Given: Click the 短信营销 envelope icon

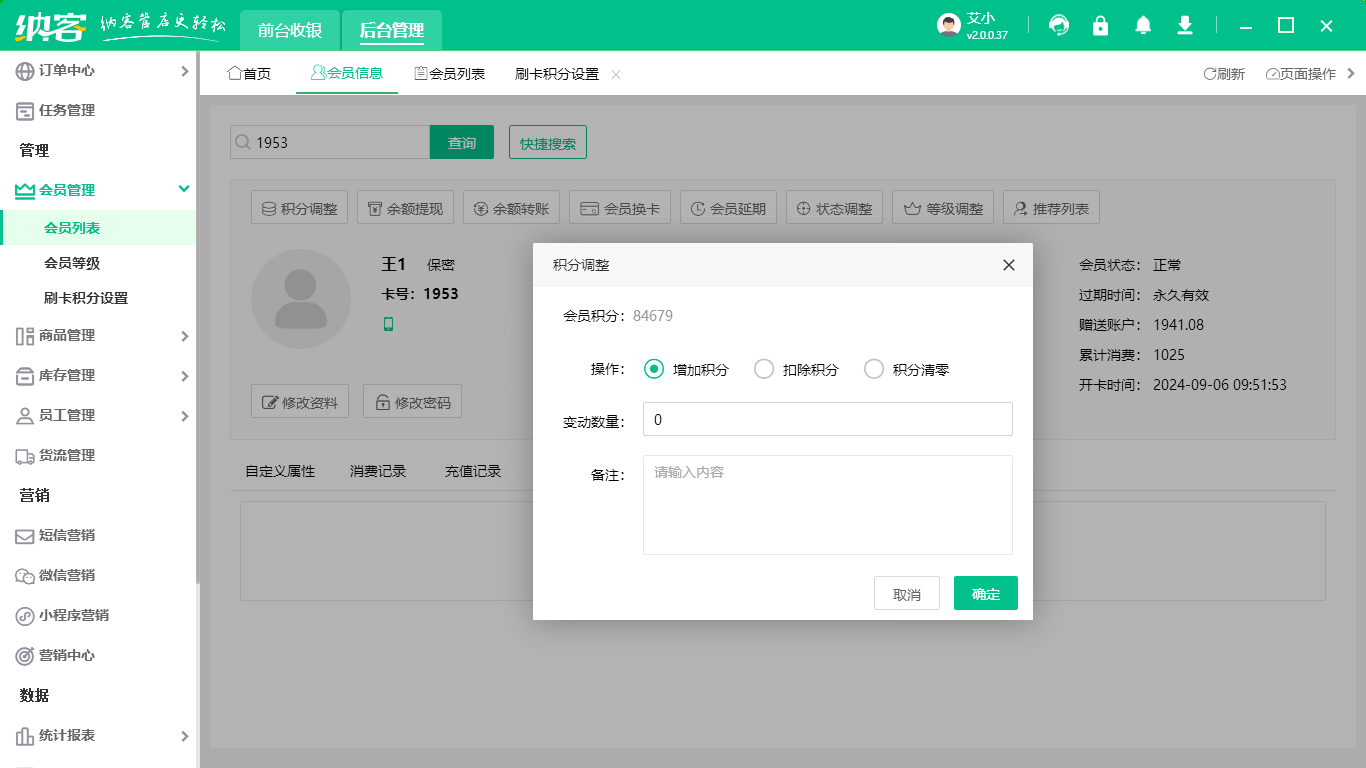Looking at the screenshot, I should (24, 536).
